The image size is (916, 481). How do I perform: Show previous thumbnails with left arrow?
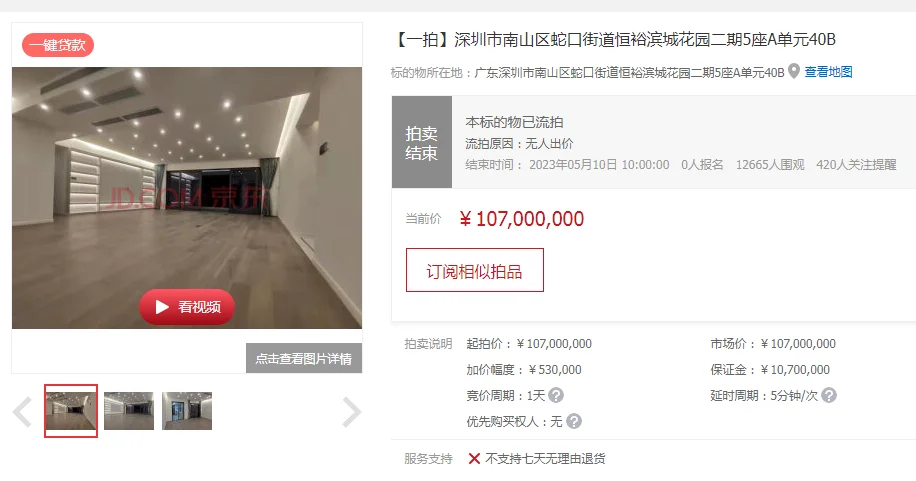(22, 412)
